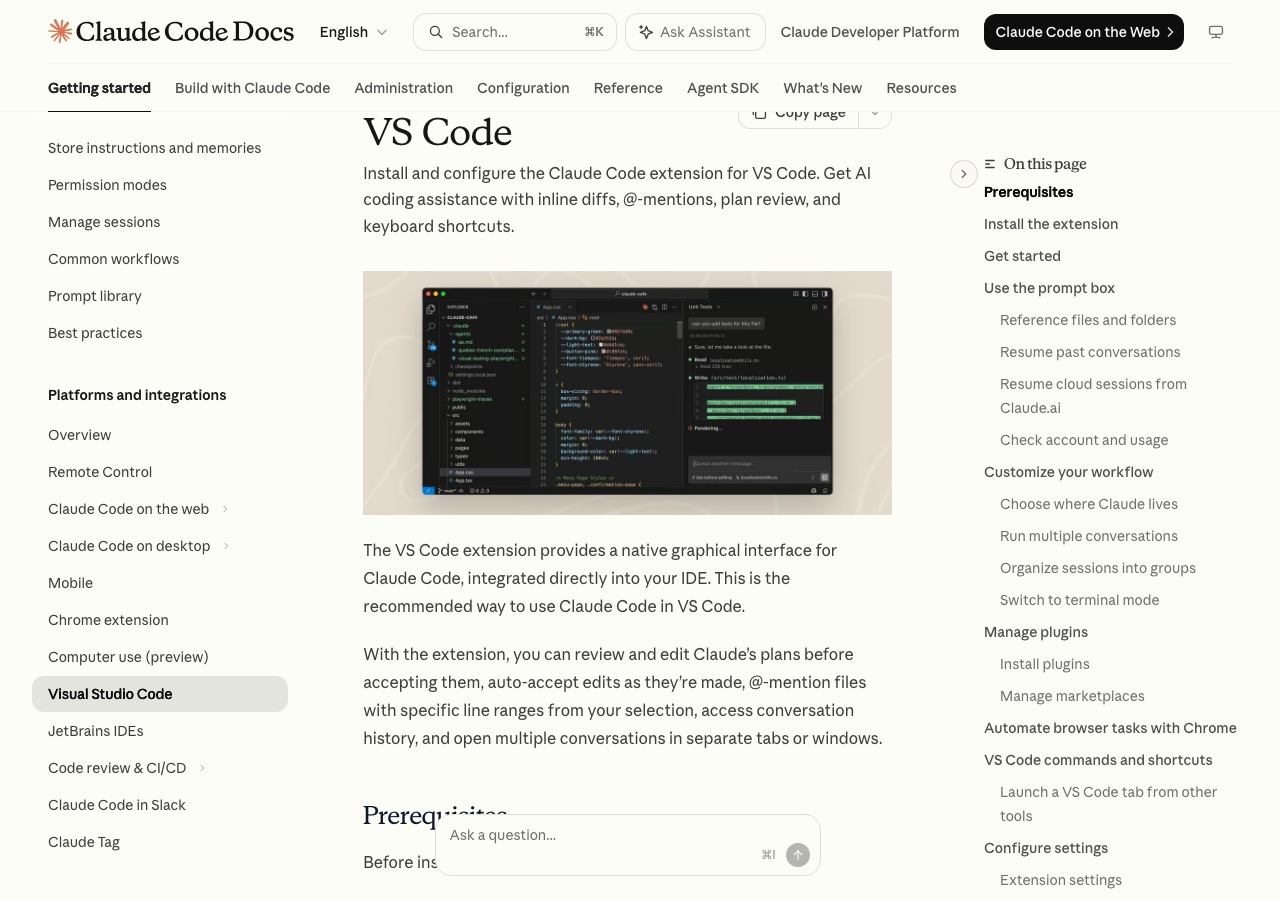Jump to Choose where Claude lives

pyautogui.click(x=1089, y=504)
